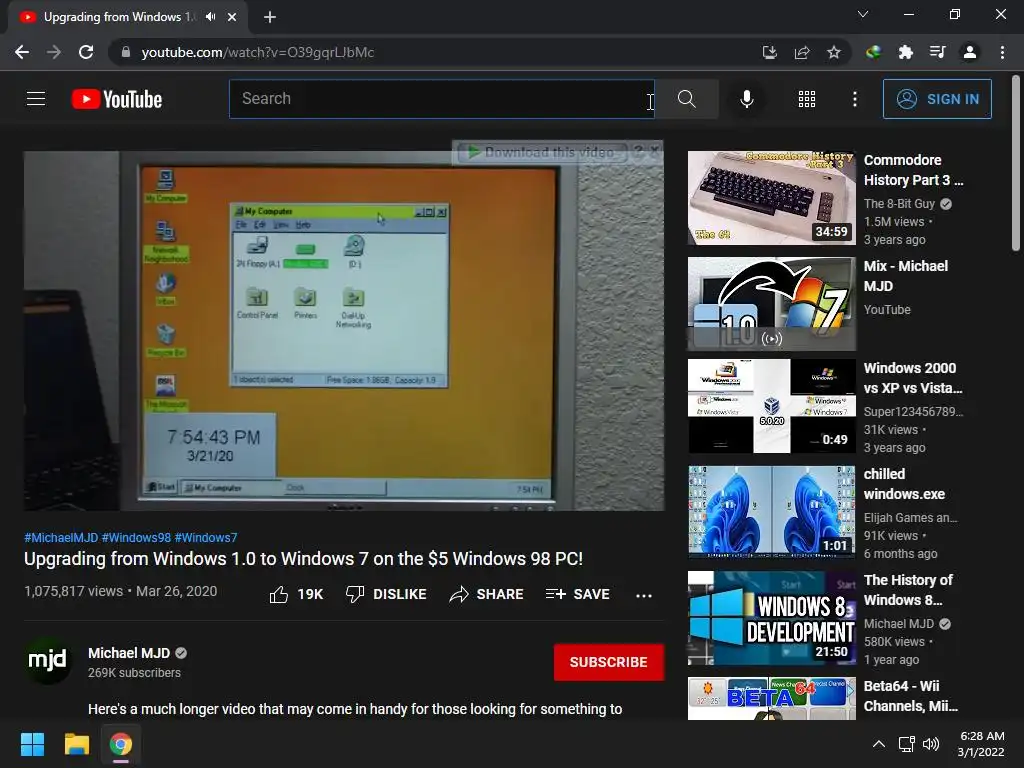1024x768 pixels.
Task: Open the YouTube hamburger guide menu
Action: (36, 99)
